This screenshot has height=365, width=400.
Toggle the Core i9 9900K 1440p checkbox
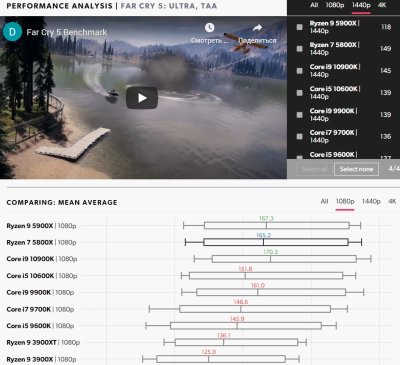[300, 115]
